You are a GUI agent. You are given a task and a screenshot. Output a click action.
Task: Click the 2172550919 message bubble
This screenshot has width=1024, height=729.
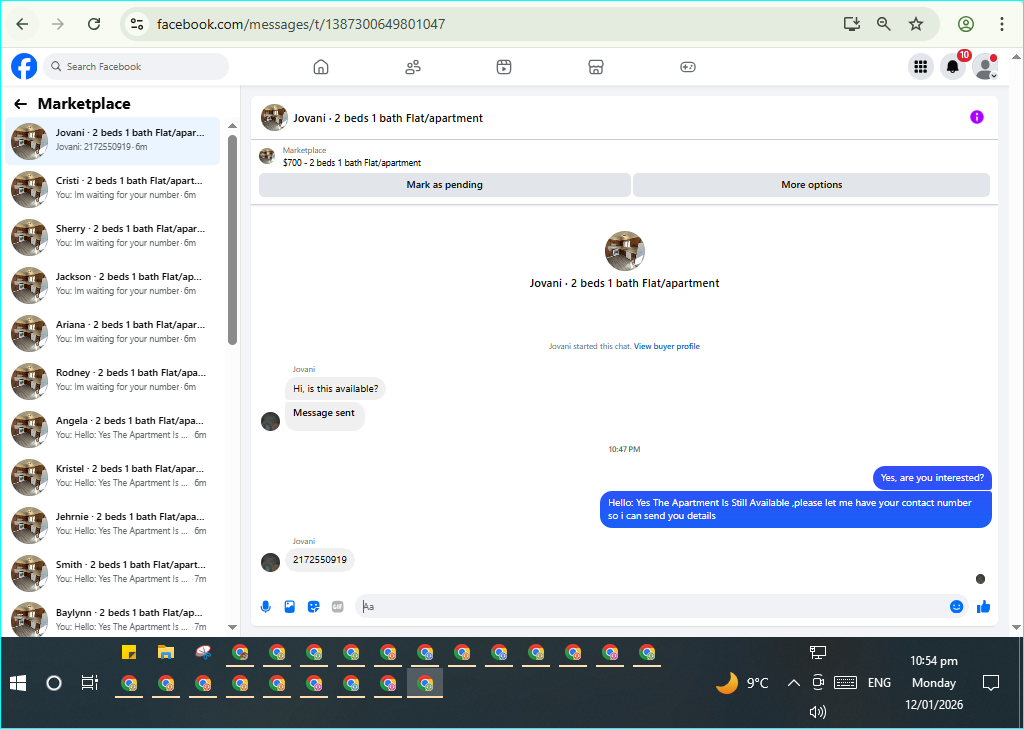[319, 560]
